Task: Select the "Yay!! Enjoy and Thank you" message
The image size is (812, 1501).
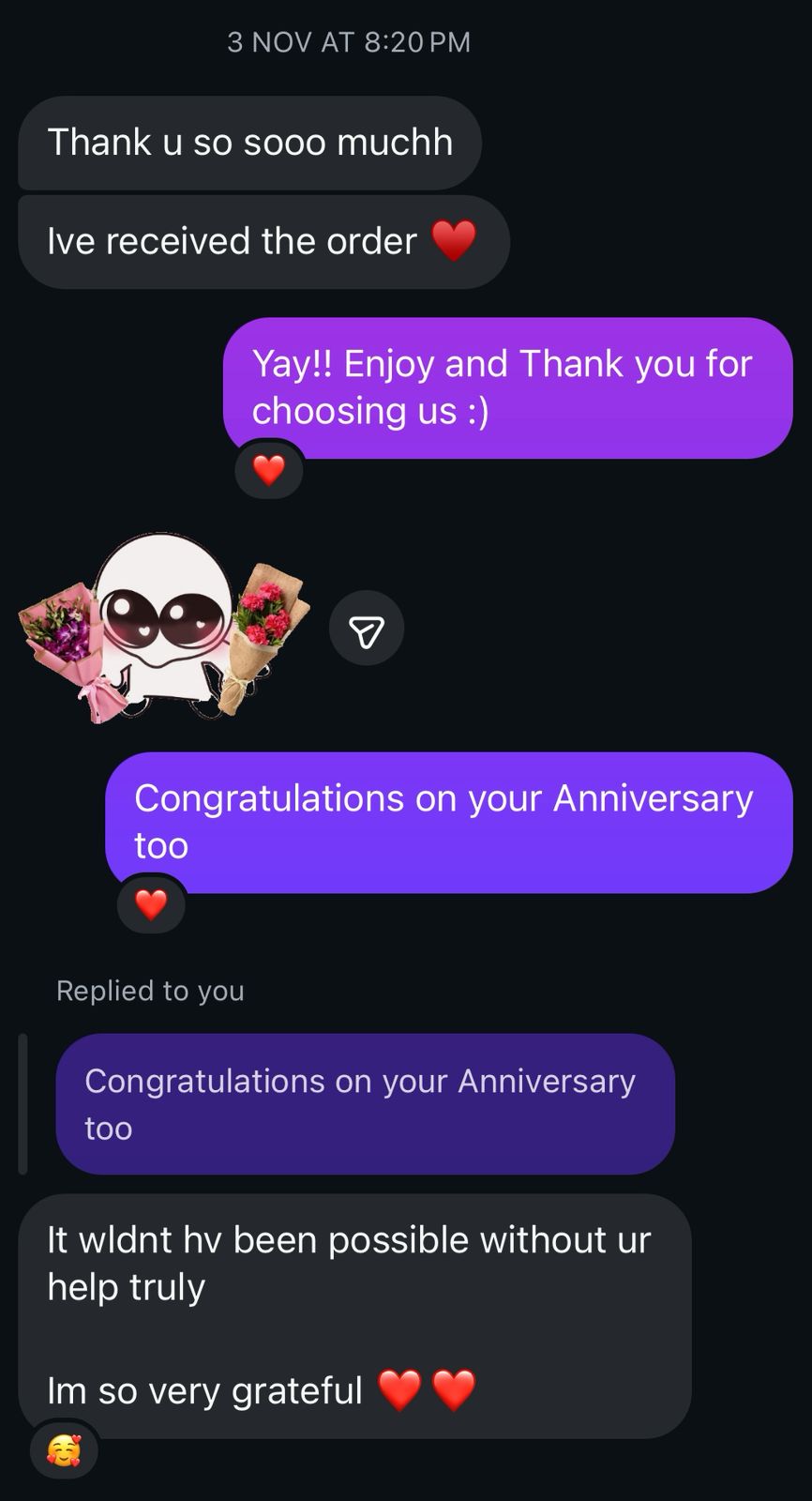Action: coord(508,387)
